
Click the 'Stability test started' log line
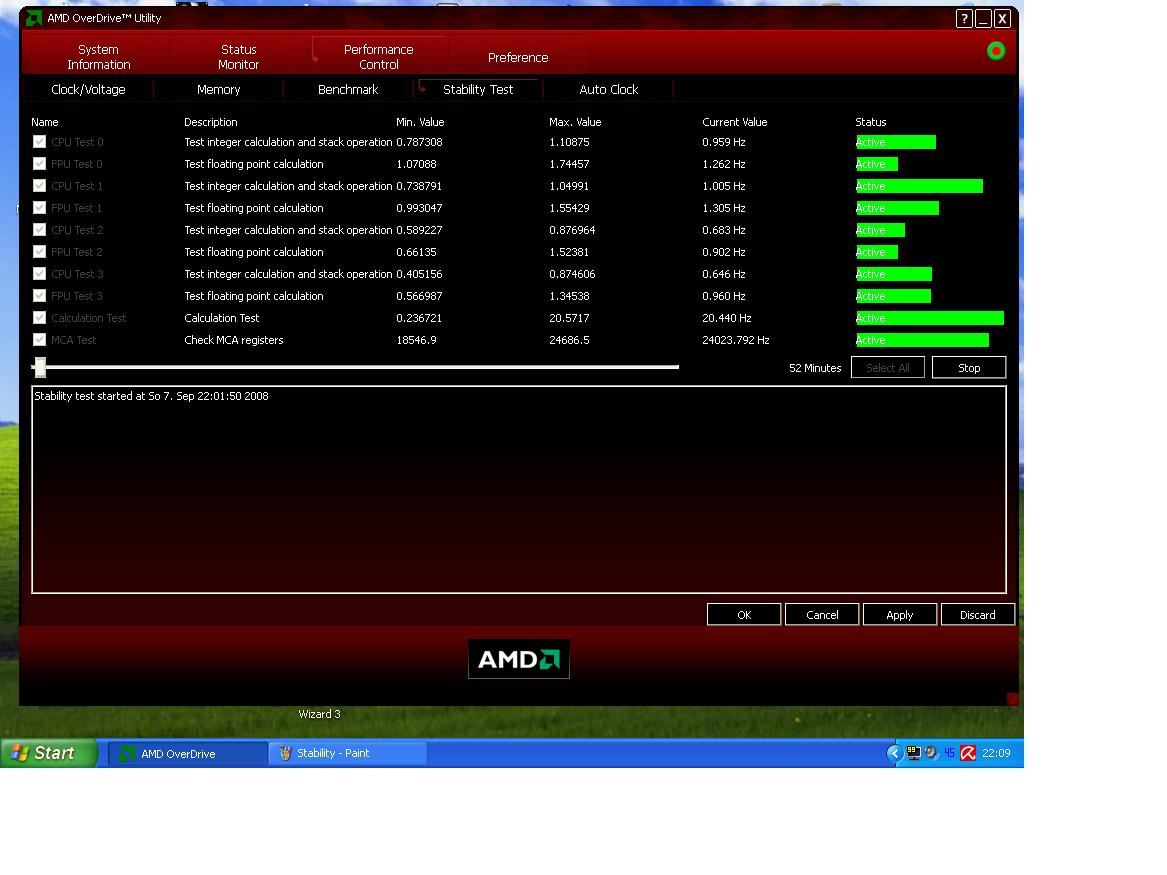151,396
